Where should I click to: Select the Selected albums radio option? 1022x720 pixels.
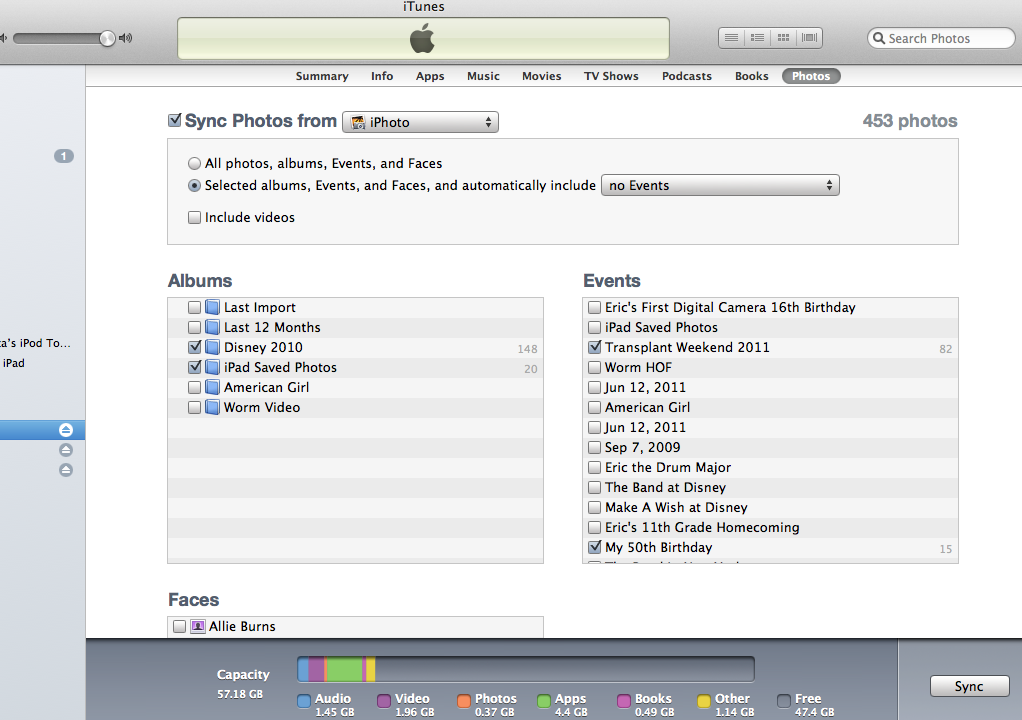coord(194,186)
